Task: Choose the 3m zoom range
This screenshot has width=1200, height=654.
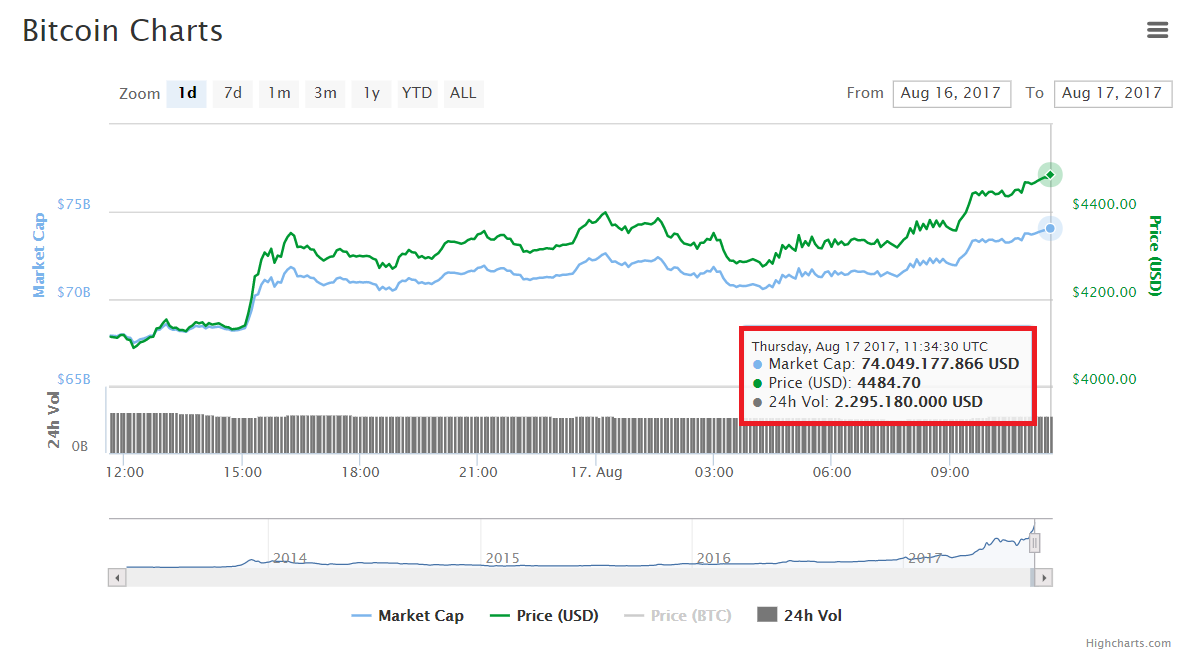Action: point(325,93)
